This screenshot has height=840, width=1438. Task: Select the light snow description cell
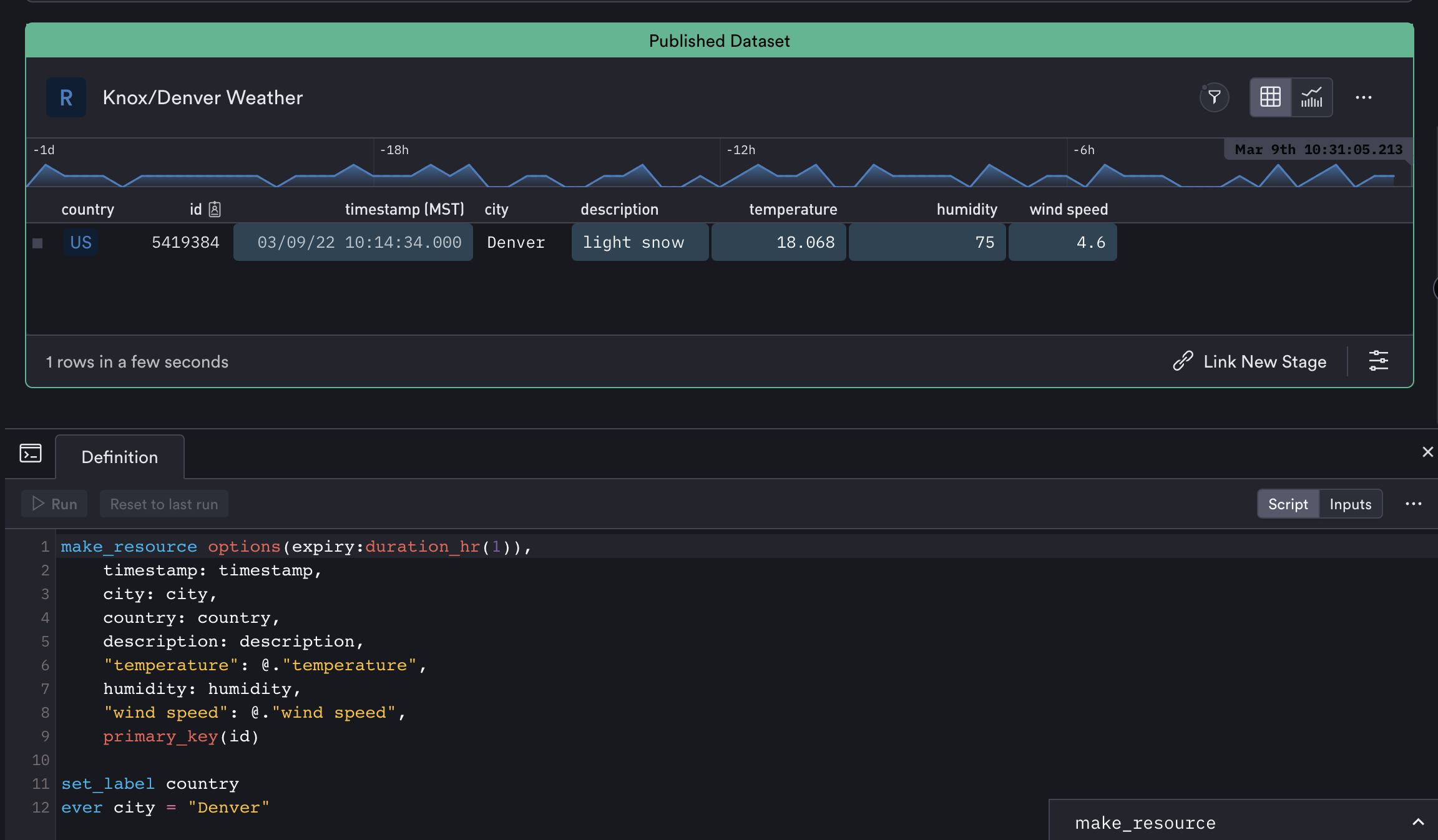[640, 242]
